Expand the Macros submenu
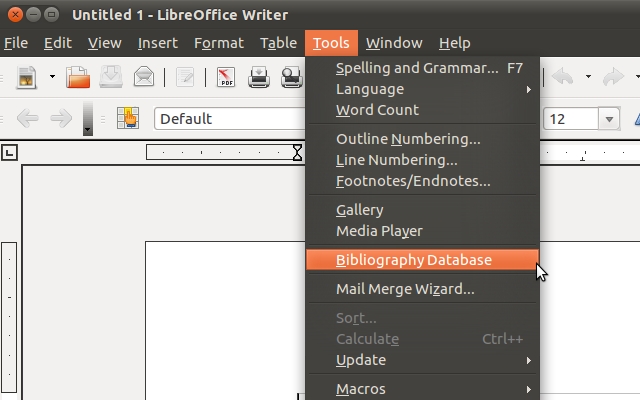 [x=422, y=389]
